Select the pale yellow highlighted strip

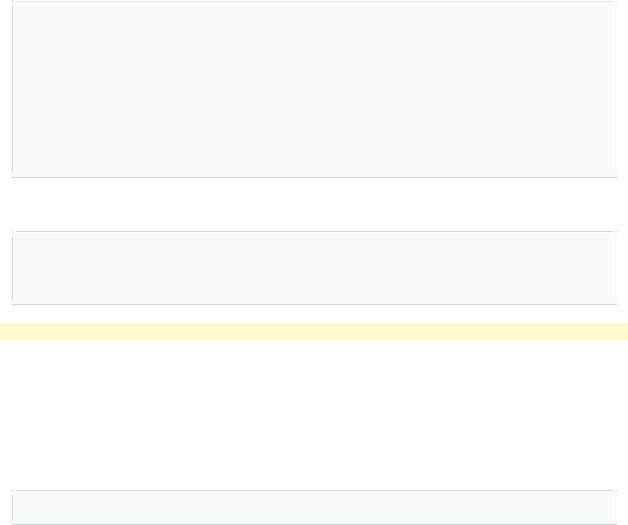click(314, 332)
